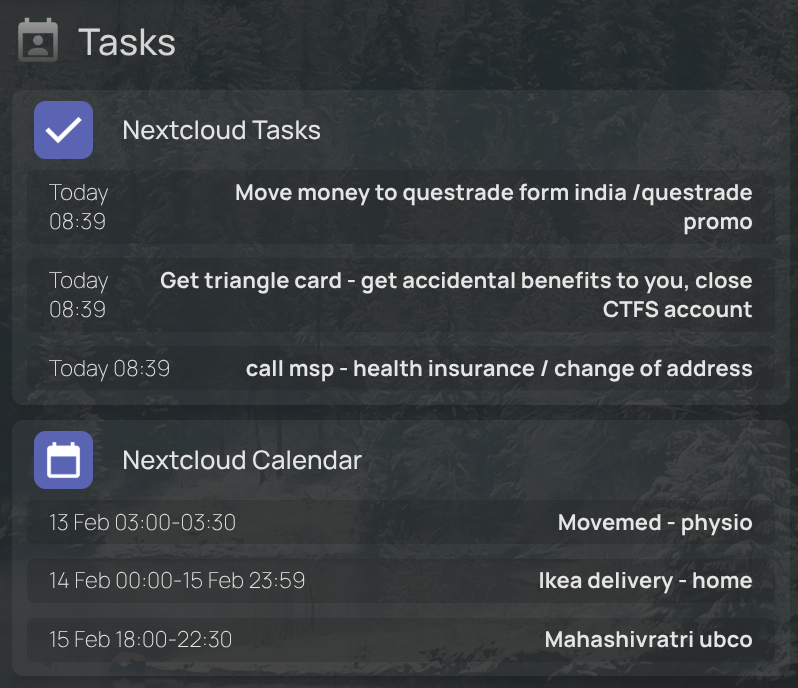Open the 'Movemed - physio' event
The height and width of the screenshot is (688, 798).
(x=655, y=522)
